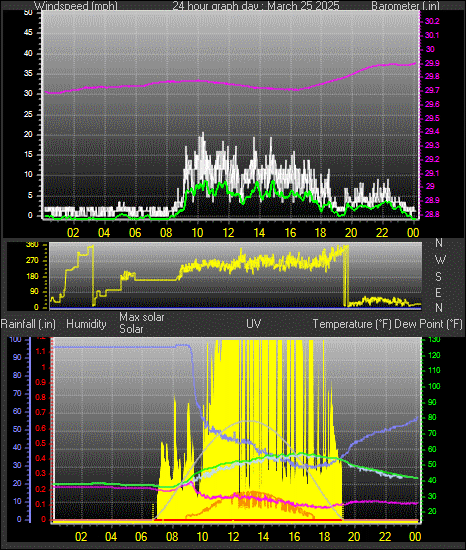Select the 29.1 barometer scale value
This screenshot has width=466, height=550.
[x=432, y=173]
